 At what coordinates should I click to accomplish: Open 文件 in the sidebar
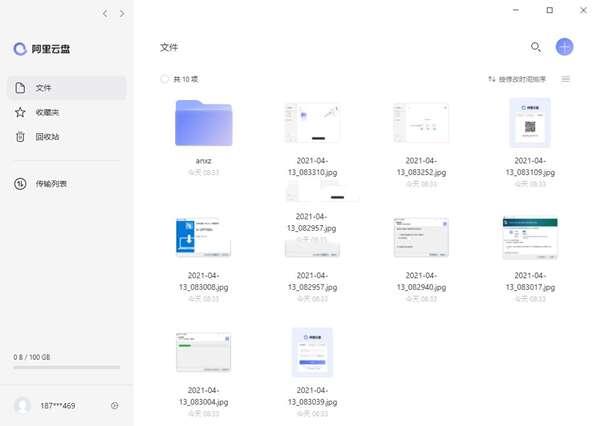click(x=43, y=88)
